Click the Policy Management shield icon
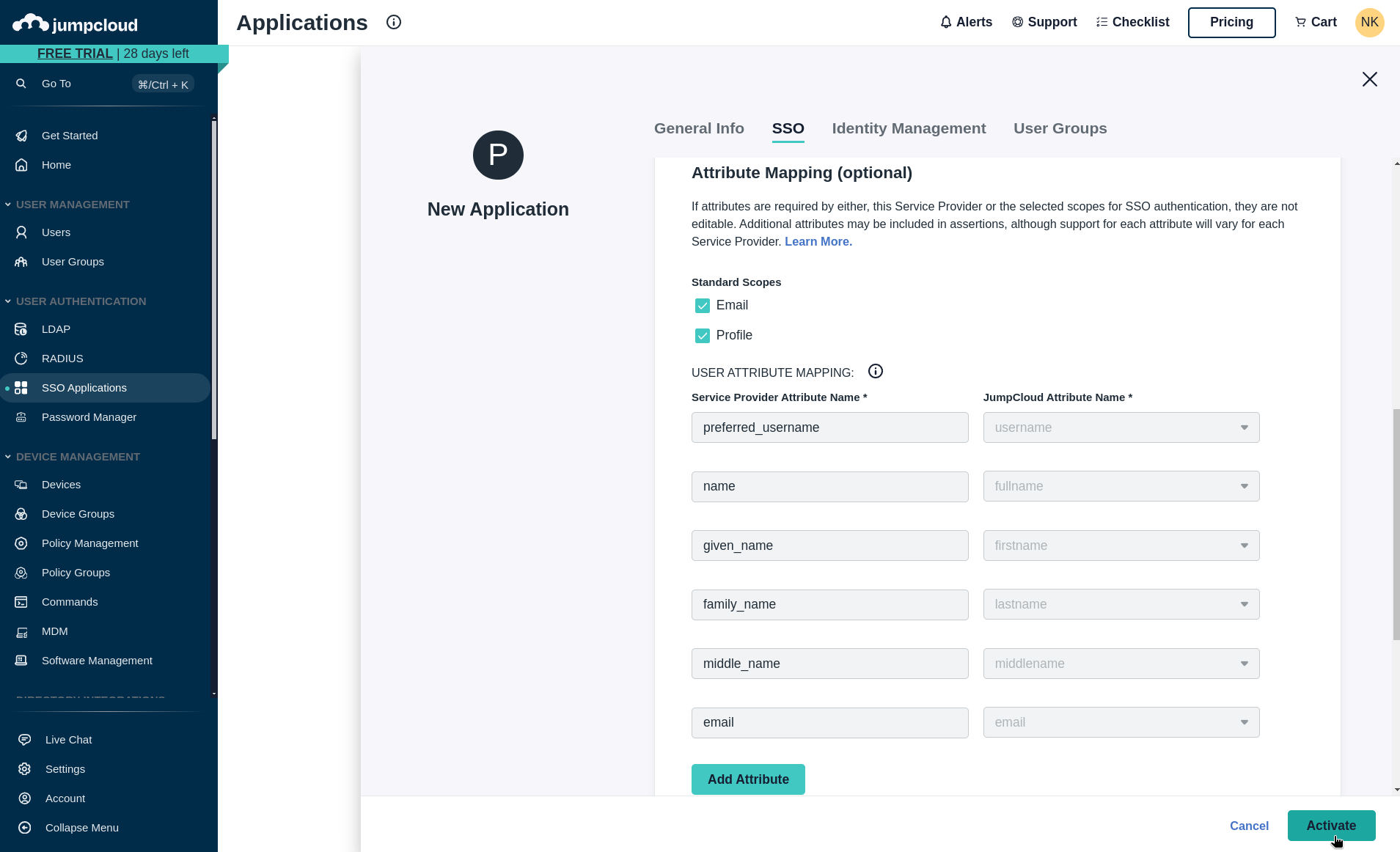 click(x=21, y=543)
